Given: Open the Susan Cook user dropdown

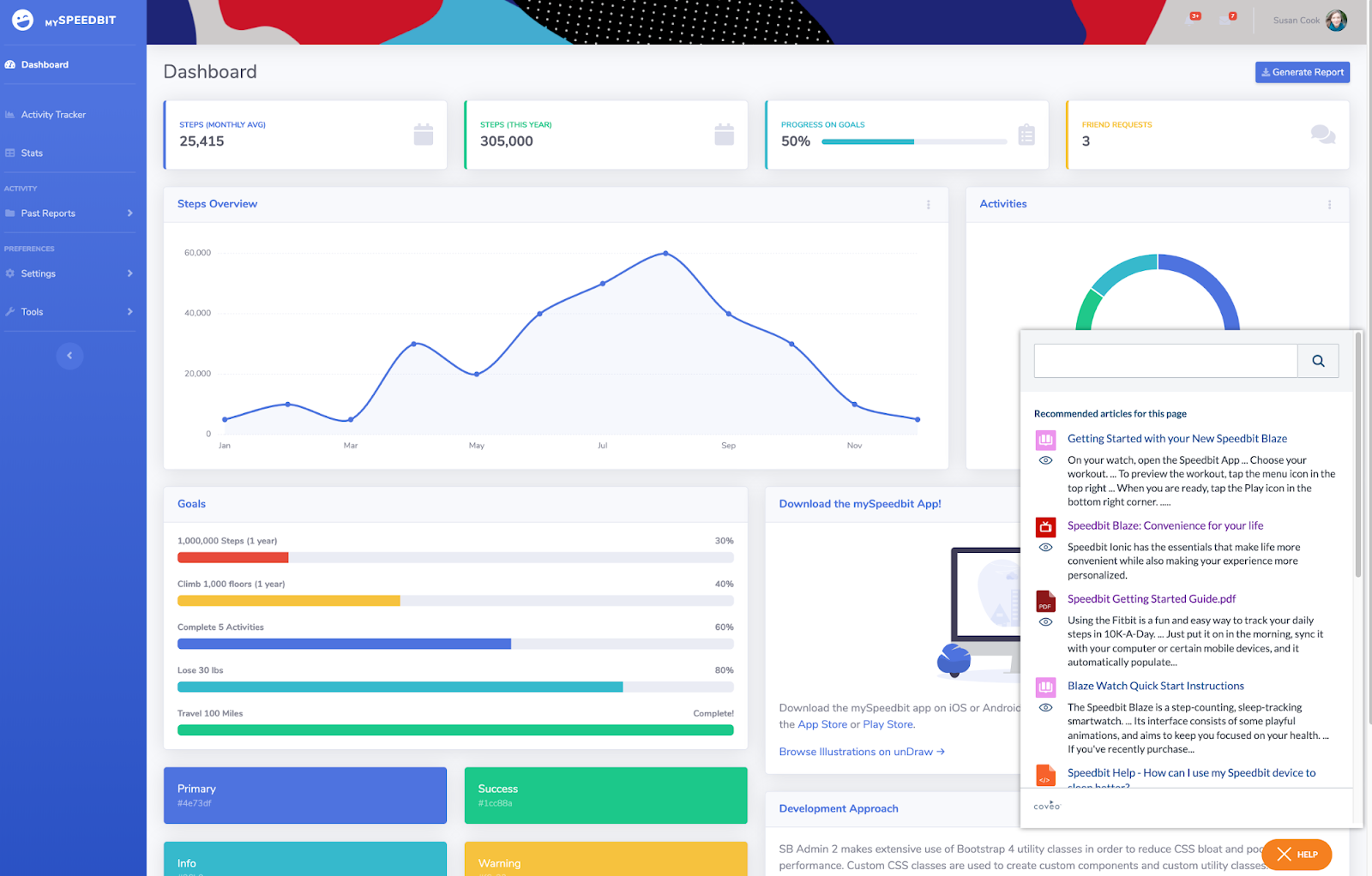Looking at the screenshot, I should (x=1309, y=20).
